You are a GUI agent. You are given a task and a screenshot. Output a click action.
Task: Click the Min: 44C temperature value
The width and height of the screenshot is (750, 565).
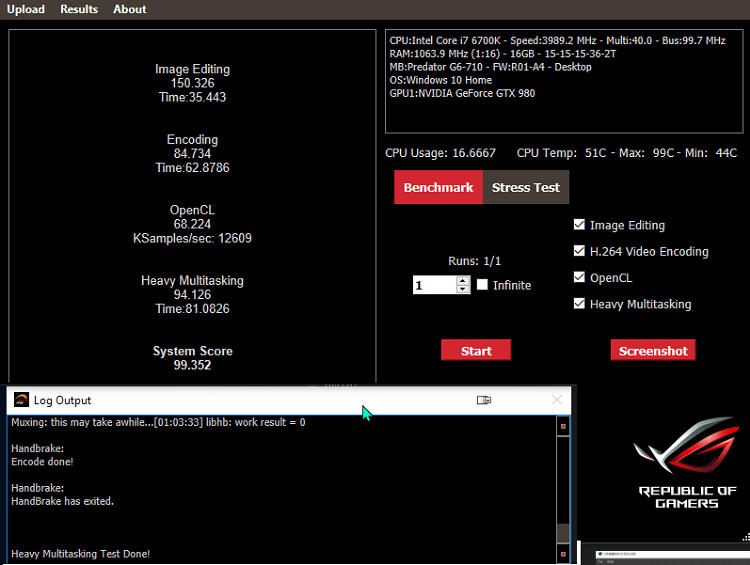pos(711,153)
